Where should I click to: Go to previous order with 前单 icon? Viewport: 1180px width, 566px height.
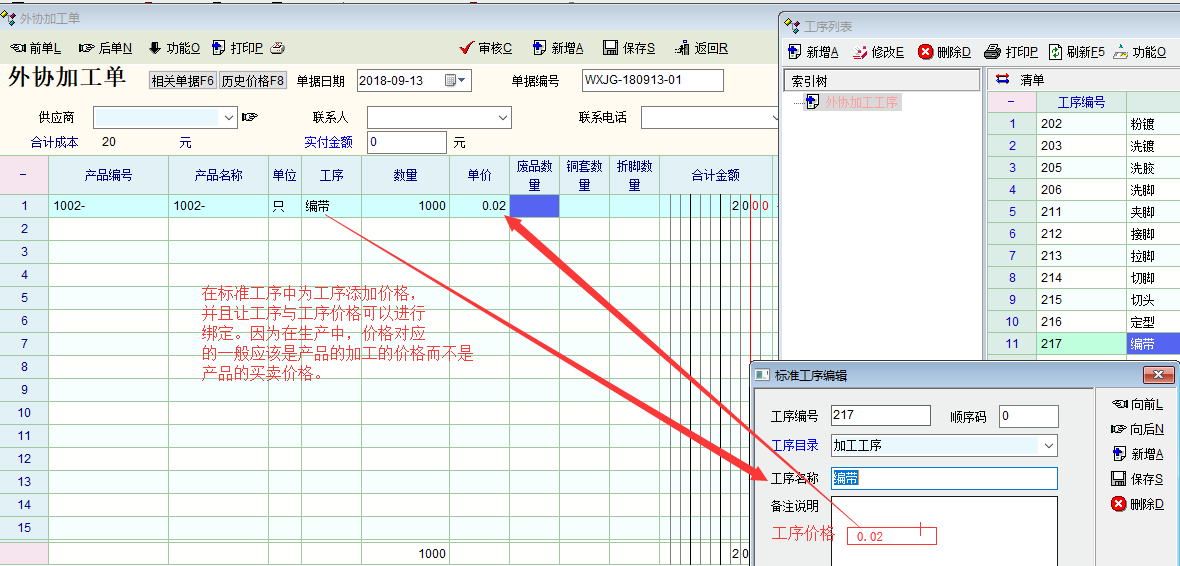pos(18,48)
